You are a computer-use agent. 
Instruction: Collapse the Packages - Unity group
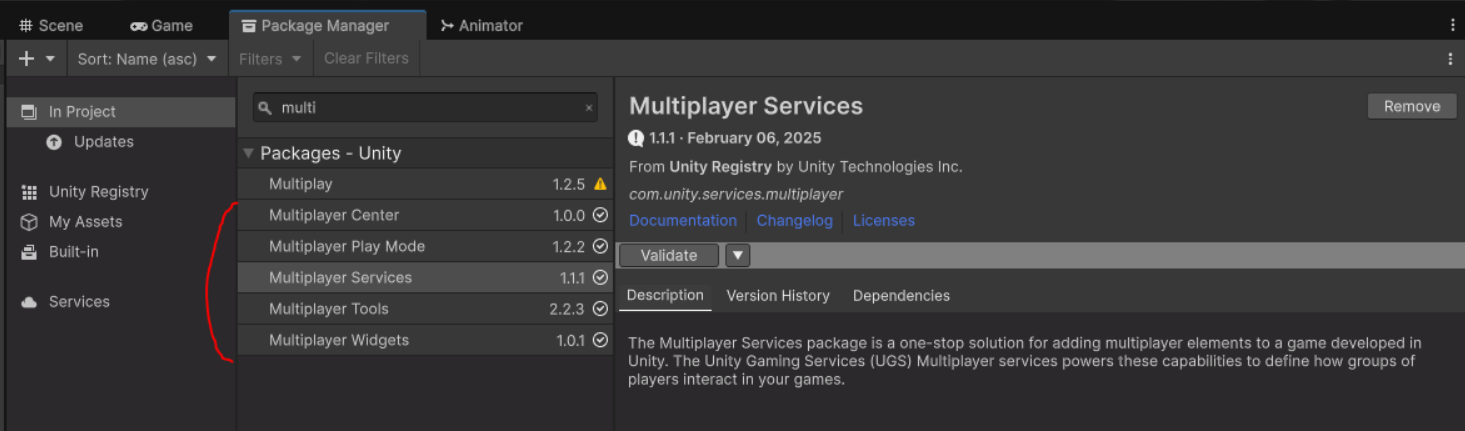click(249, 153)
